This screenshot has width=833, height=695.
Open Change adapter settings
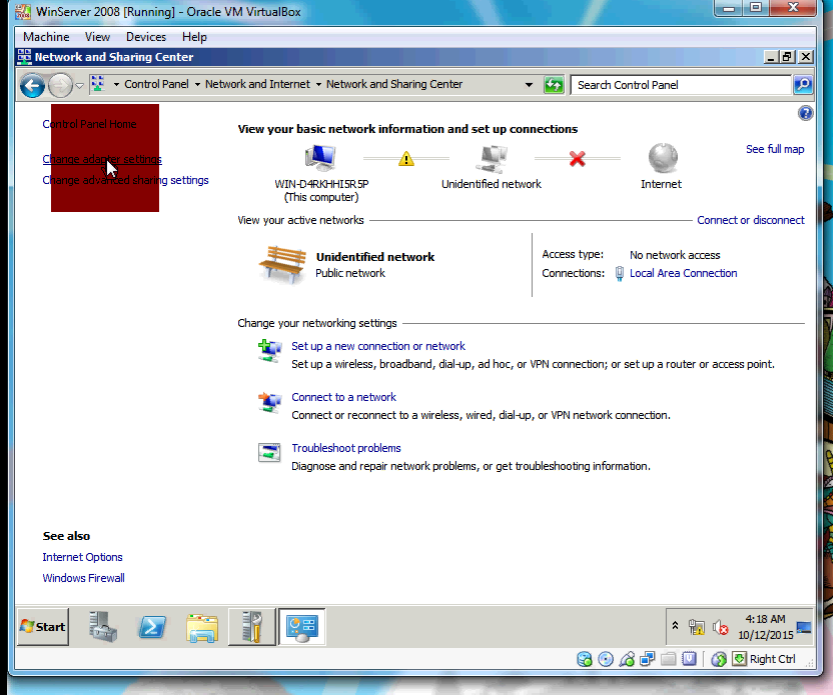pyautogui.click(x=102, y=159)
